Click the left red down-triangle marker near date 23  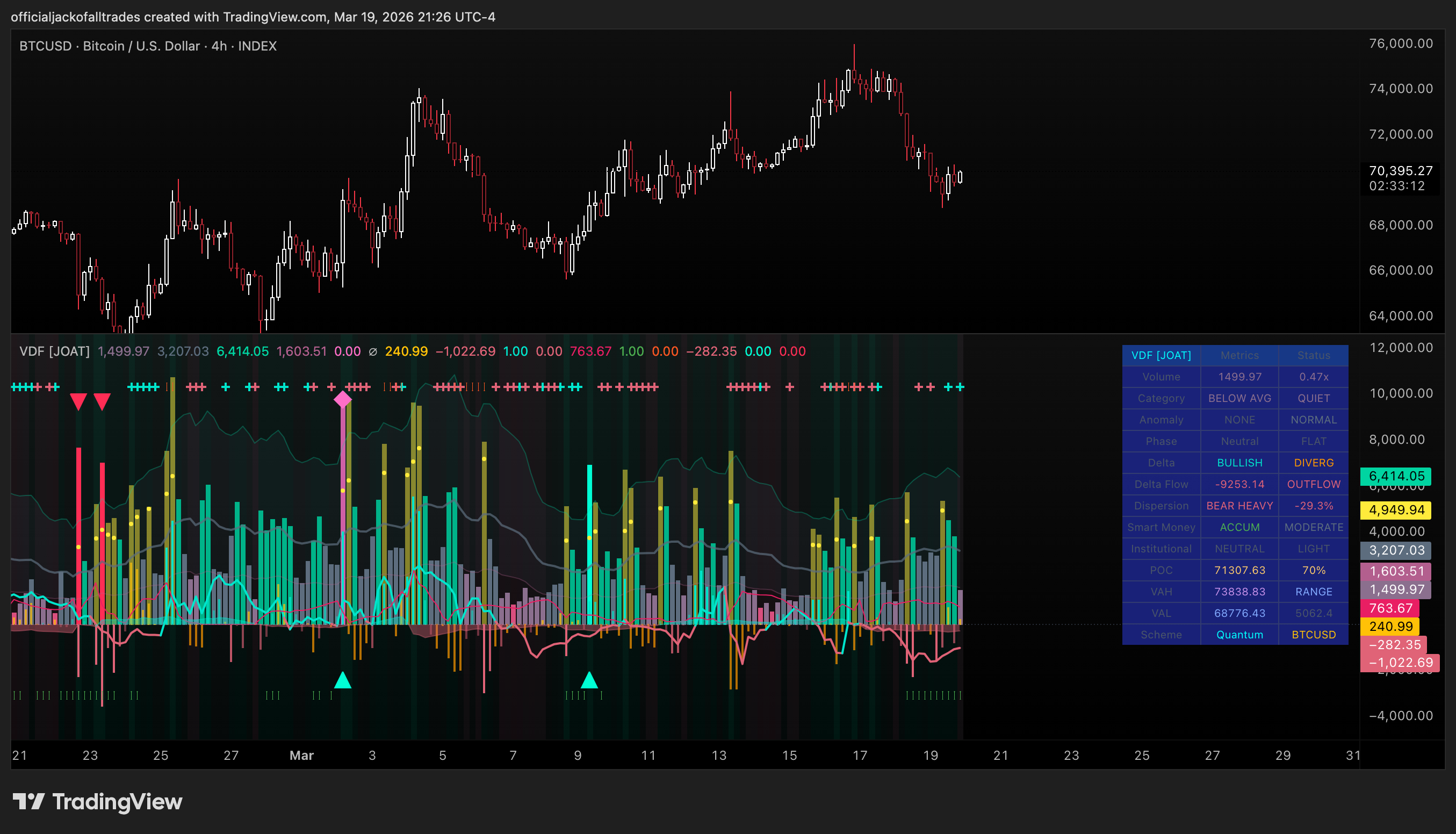78,402
